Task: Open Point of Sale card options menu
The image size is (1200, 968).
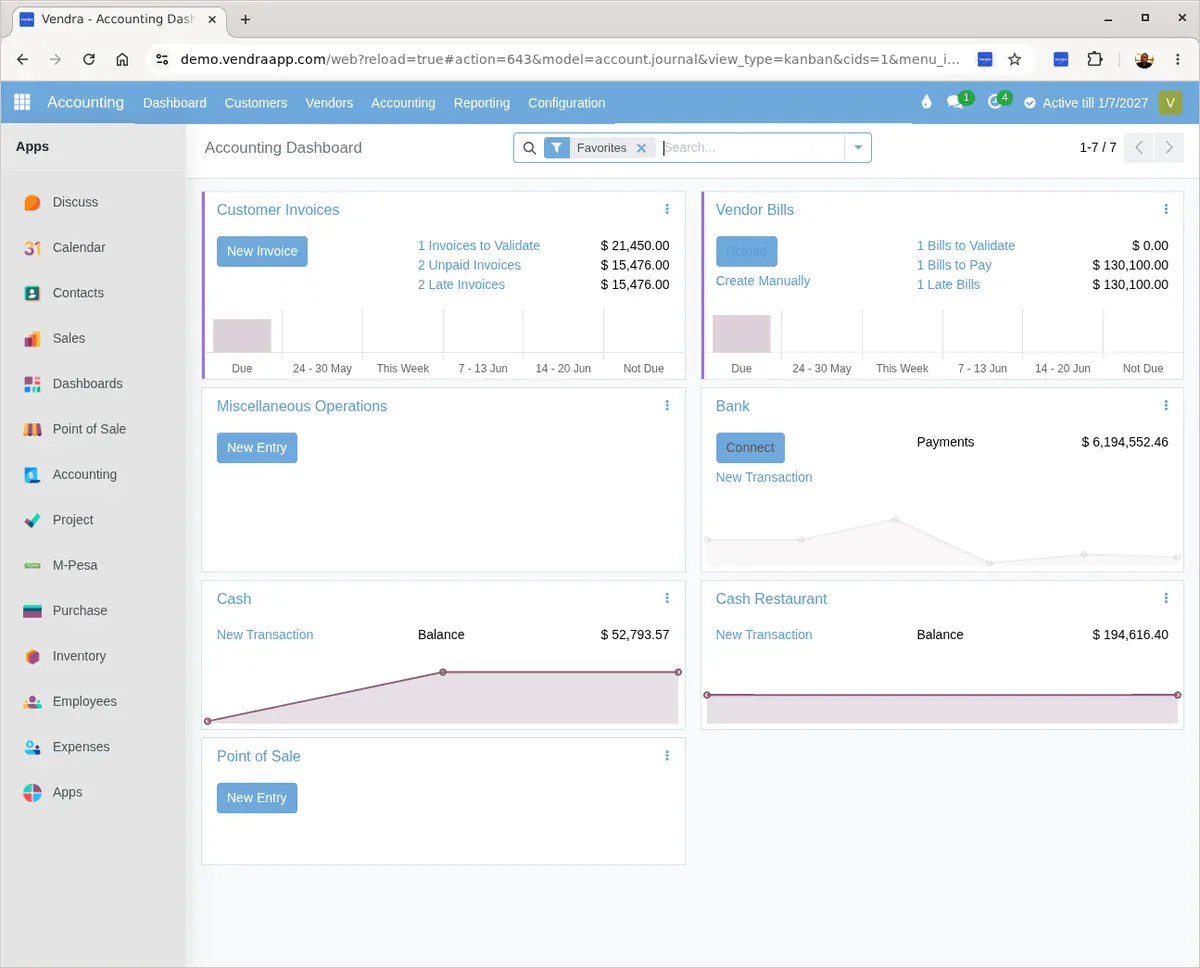Action: tap(667, 756)
